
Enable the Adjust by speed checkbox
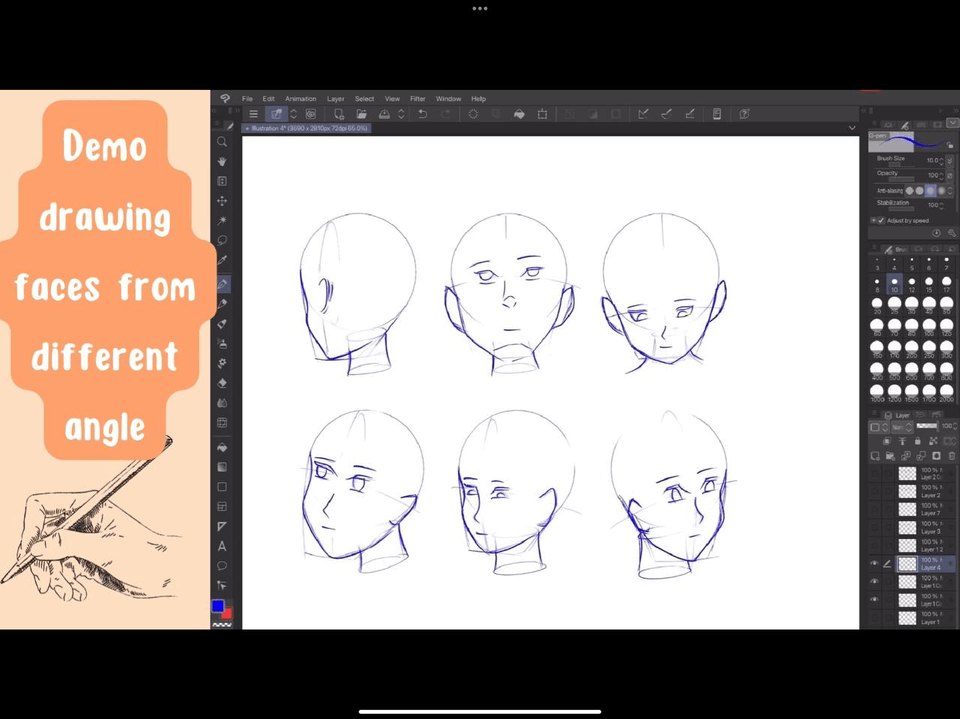(x=880, y=220)
